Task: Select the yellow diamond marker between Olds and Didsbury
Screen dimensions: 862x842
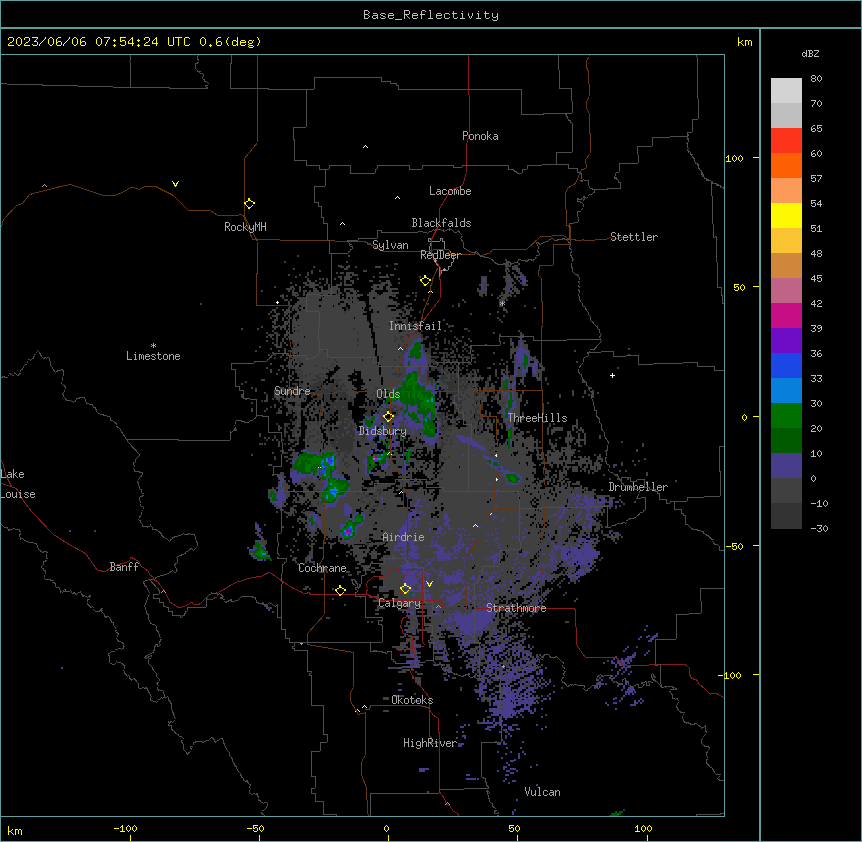Action: point(388,417)
